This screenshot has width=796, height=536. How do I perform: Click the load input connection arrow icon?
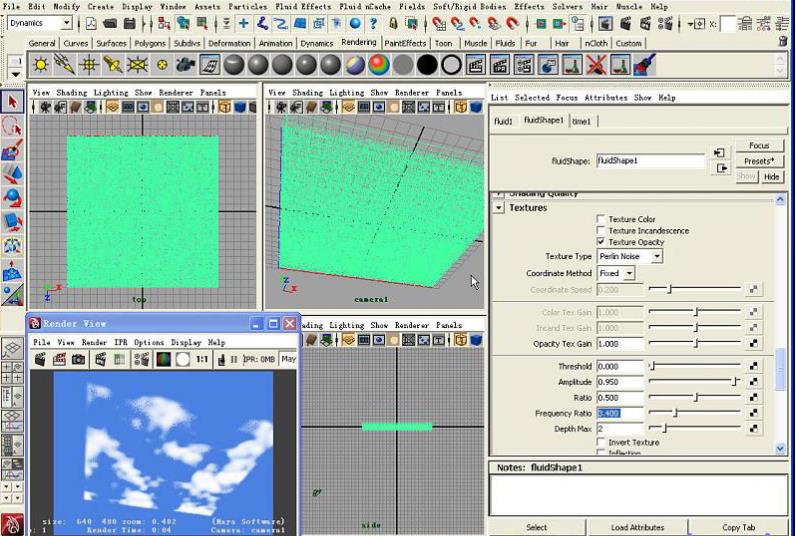tap(719, 152)
